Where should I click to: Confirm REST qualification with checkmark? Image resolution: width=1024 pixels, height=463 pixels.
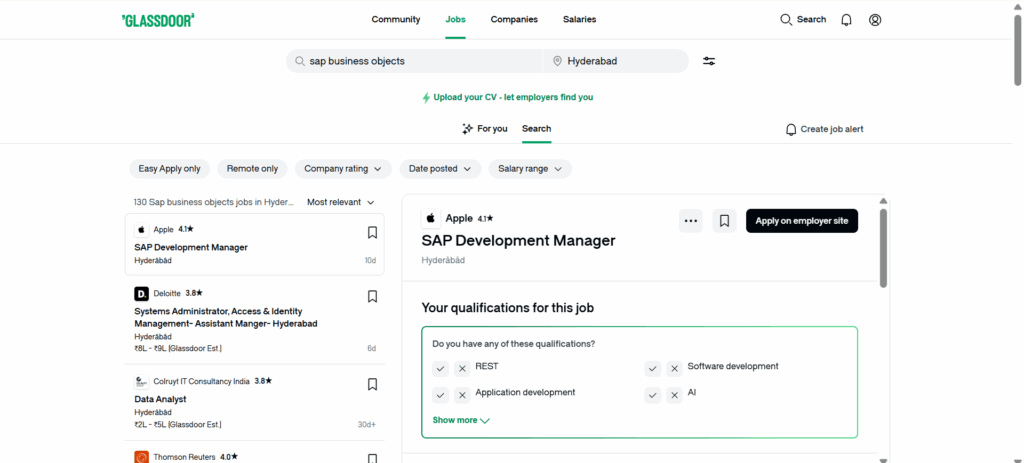click(x=441, y=369)
